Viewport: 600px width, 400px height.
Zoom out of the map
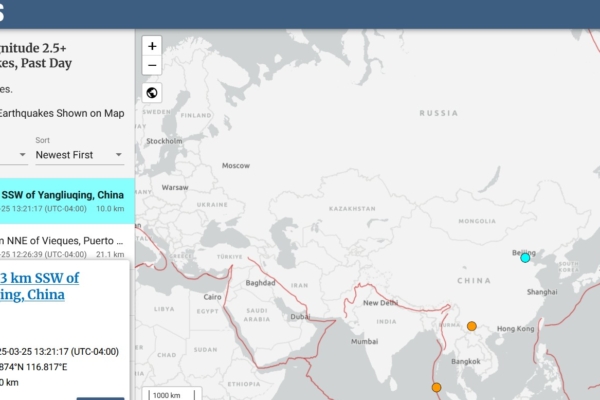pyautogui.click(x=152, y=66)
